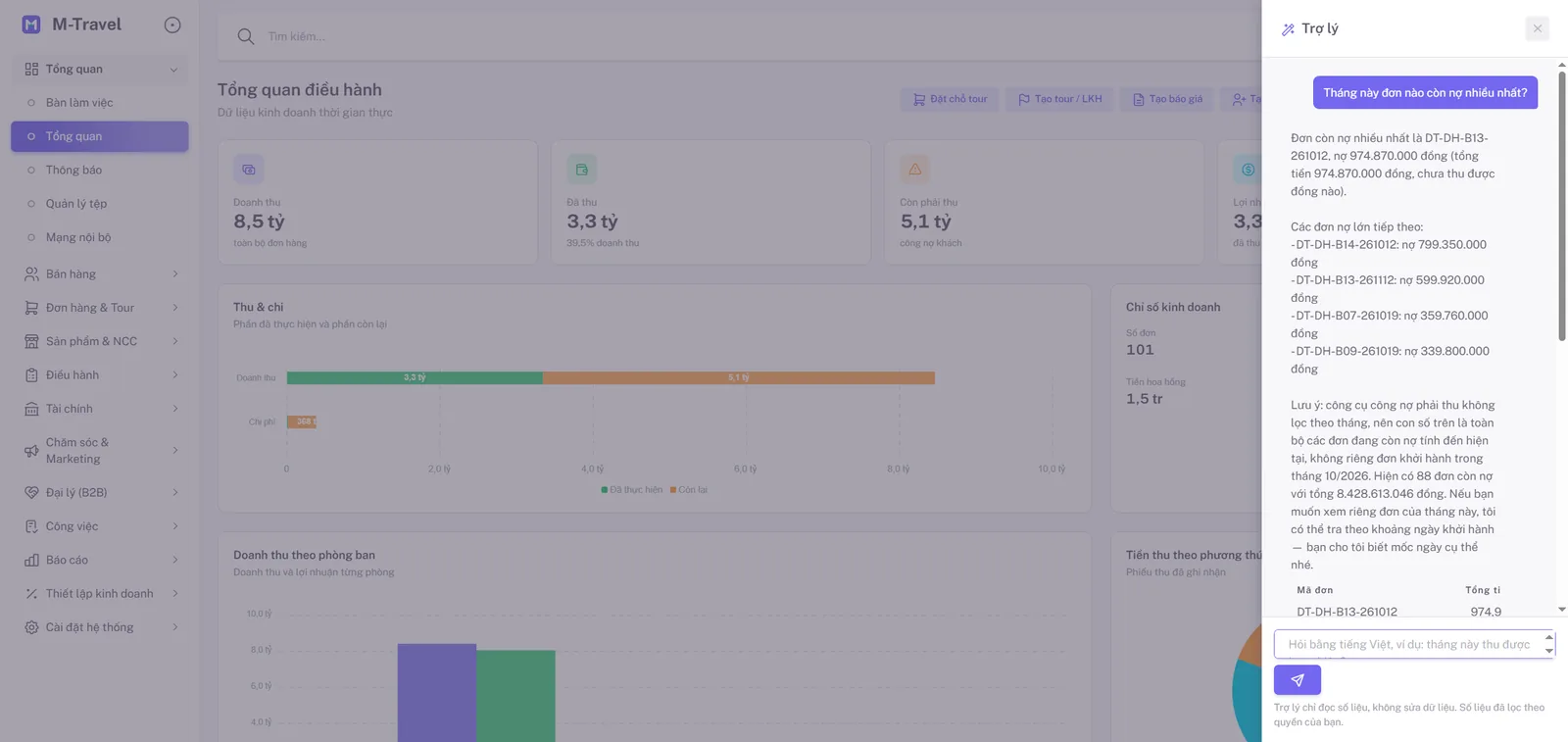Send the assistant message with paper-plane button

1297,679
